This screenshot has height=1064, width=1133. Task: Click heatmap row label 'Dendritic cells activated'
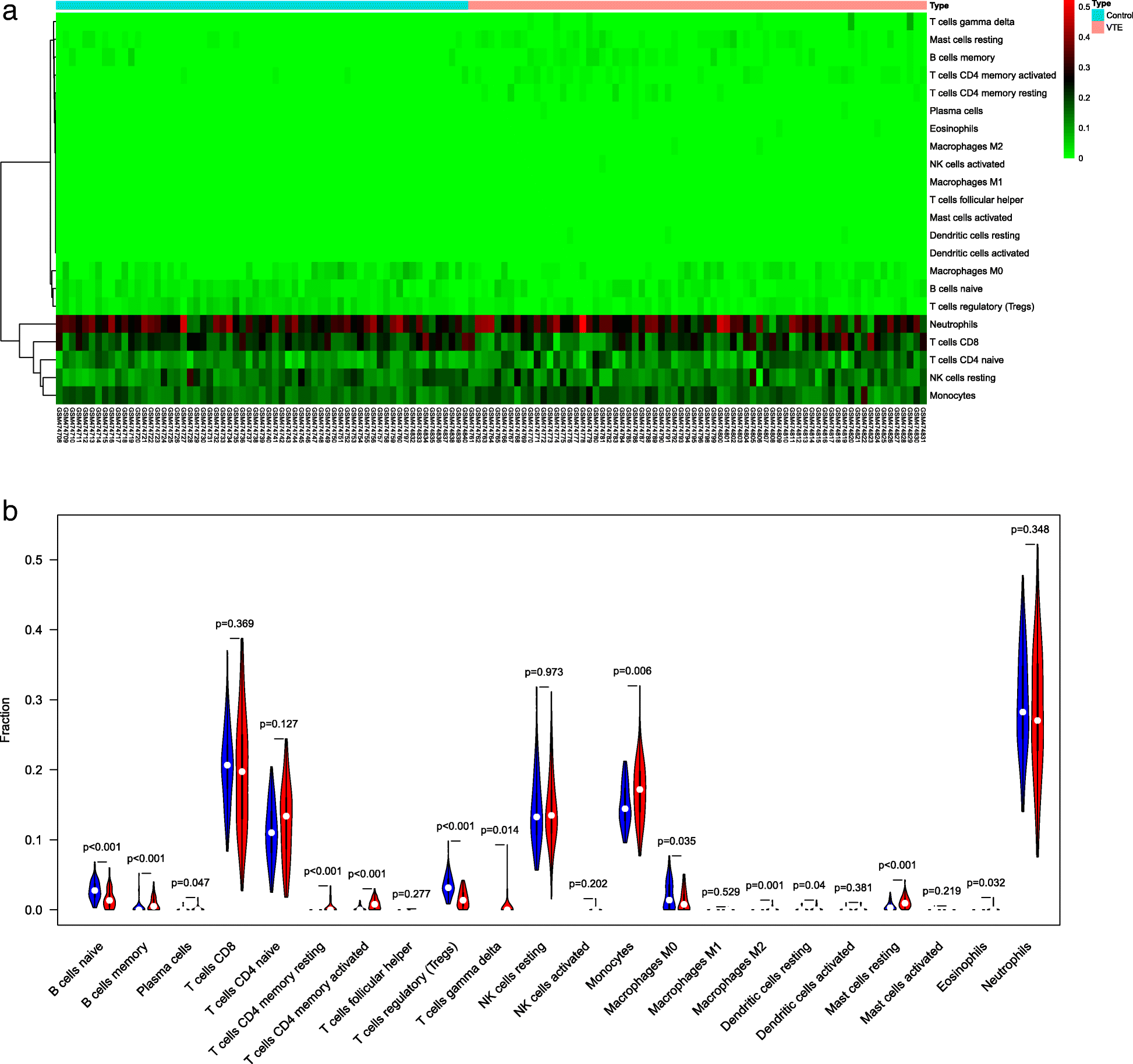tap(979, 253)
